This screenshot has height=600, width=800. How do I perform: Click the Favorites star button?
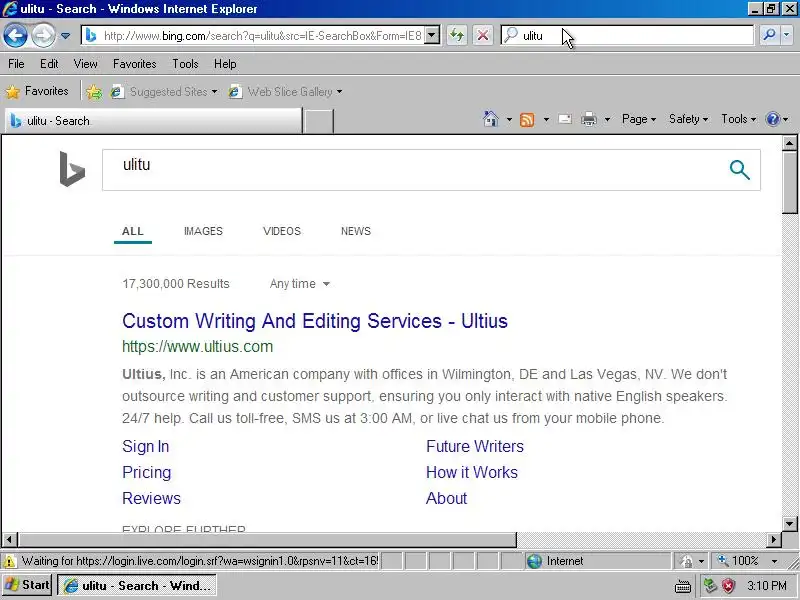37,91
